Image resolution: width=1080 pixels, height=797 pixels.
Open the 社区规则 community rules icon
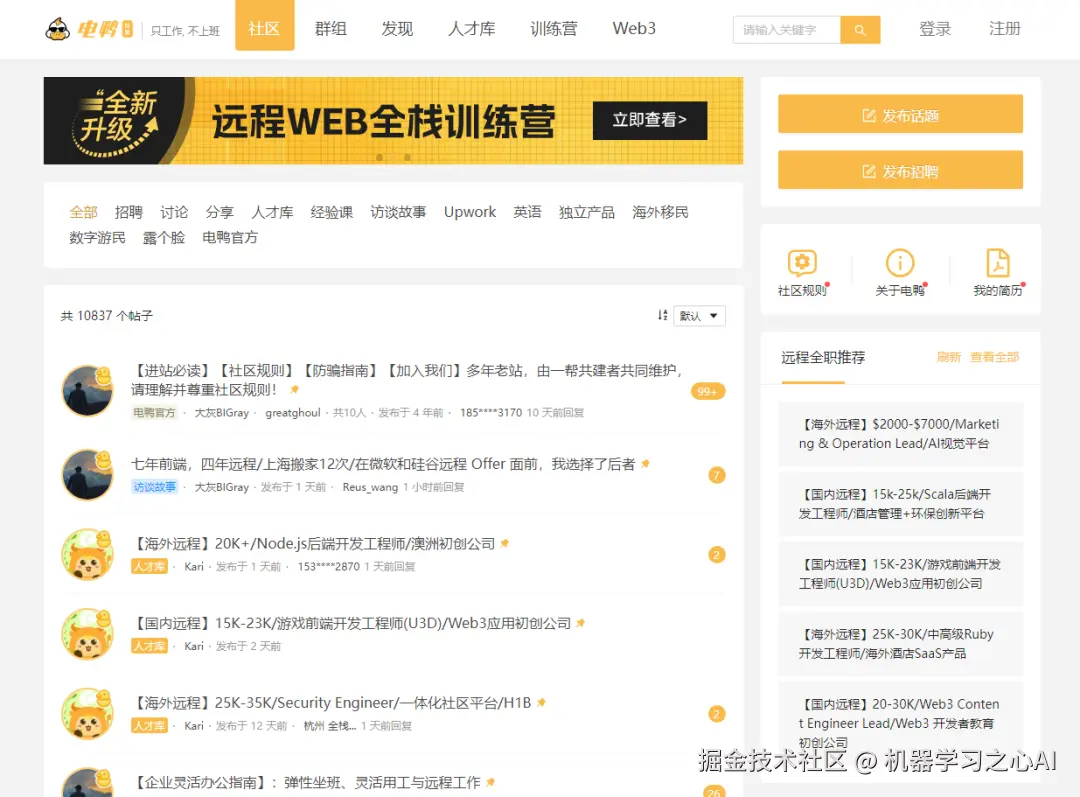[x=803, y=263]
